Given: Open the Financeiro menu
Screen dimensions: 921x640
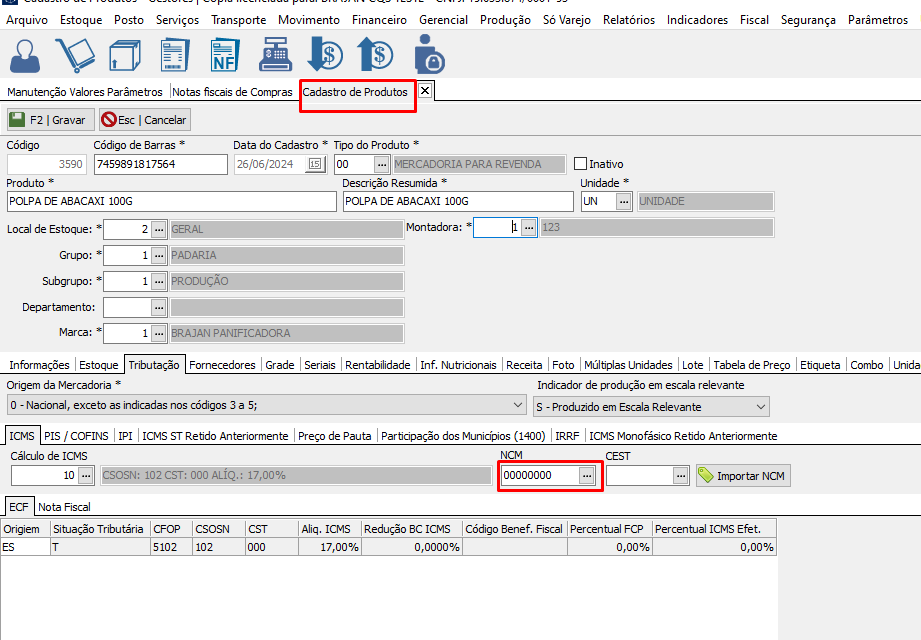Looking at the screenshot, I should click(x=379, y=20).
